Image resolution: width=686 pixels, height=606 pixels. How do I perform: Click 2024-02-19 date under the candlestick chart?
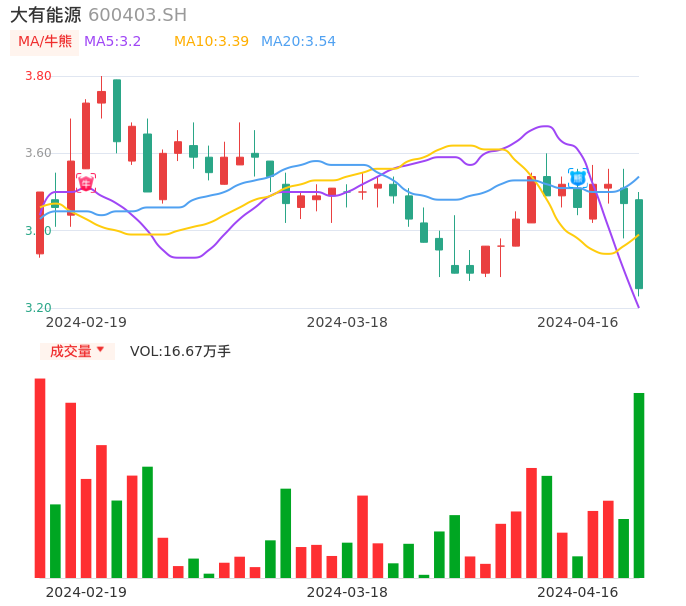tap(86, 322)
